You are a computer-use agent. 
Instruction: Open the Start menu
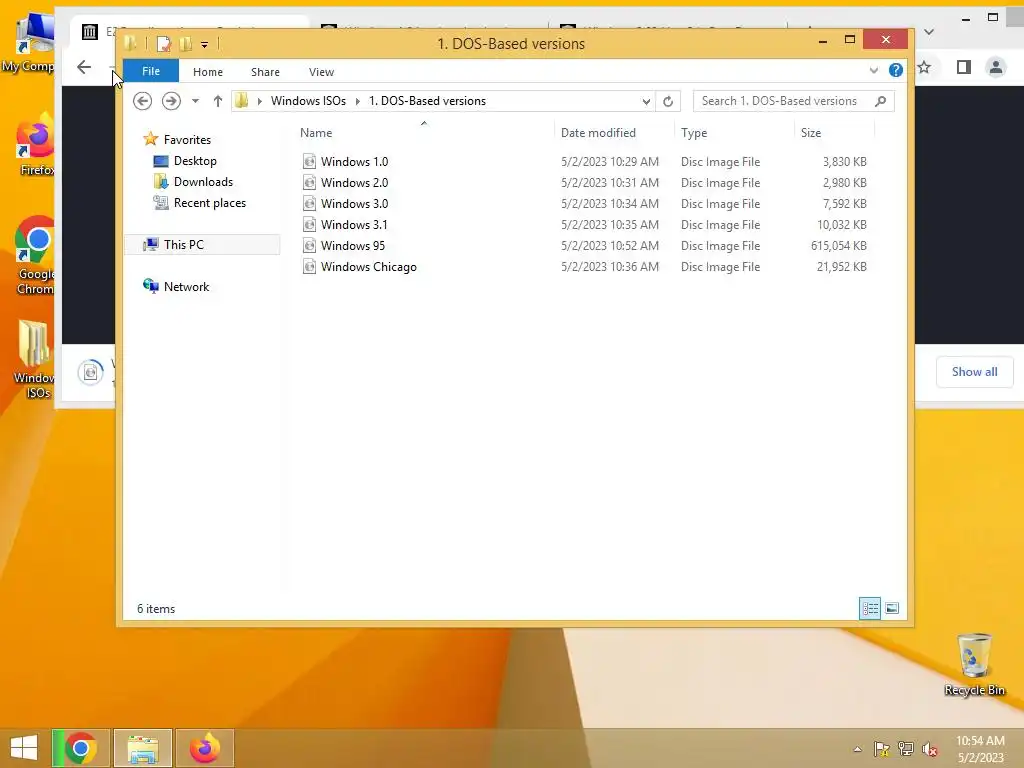pos(24,748)
